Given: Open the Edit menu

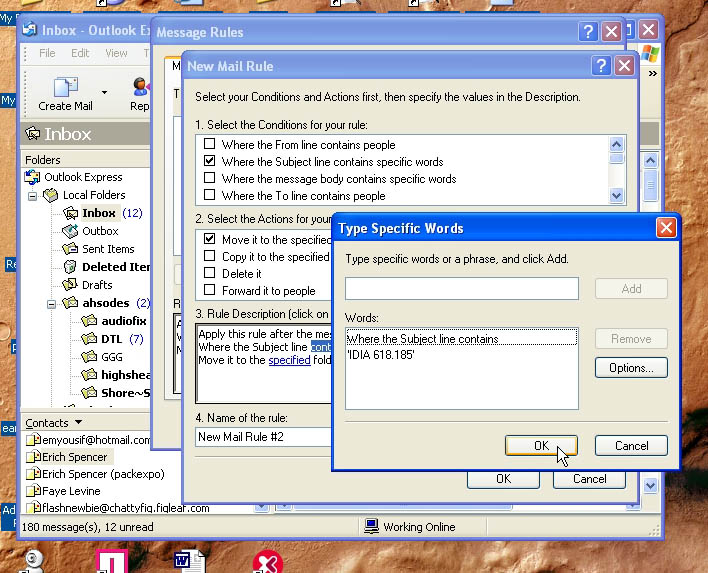Looking at the screenshot, I should point(80,53).
